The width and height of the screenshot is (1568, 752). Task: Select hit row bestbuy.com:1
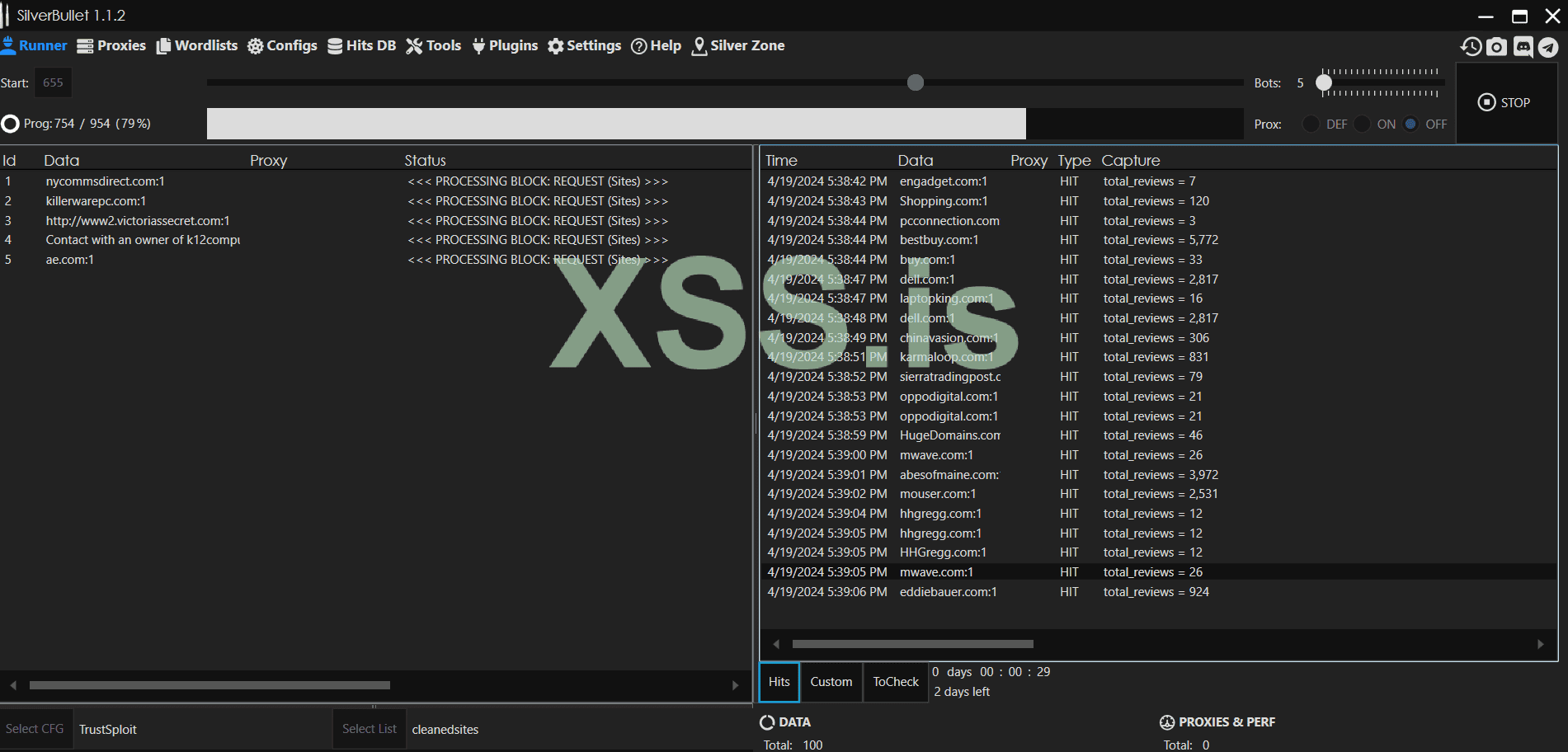1158,240
